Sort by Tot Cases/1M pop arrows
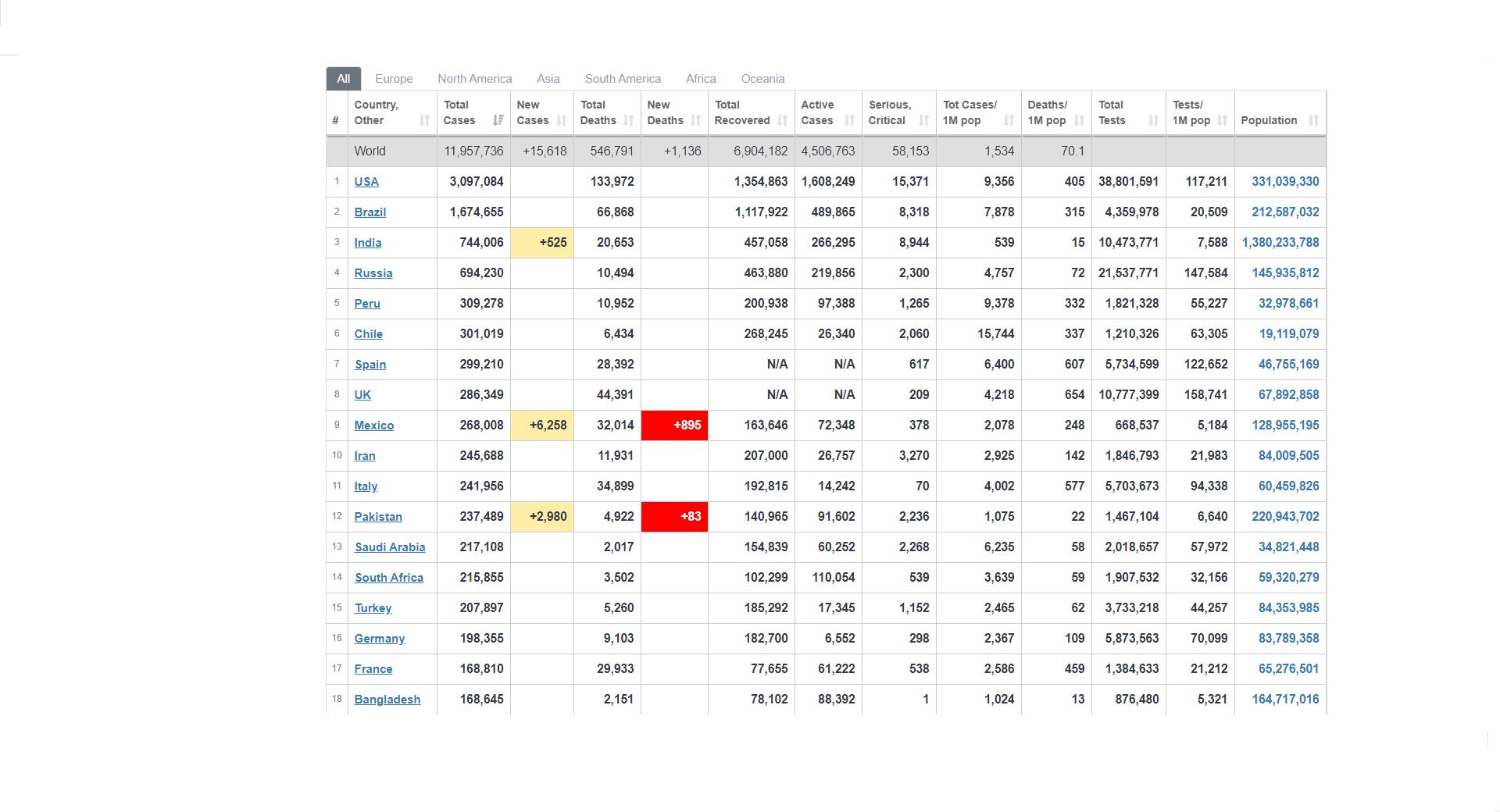 (1009, 120)
